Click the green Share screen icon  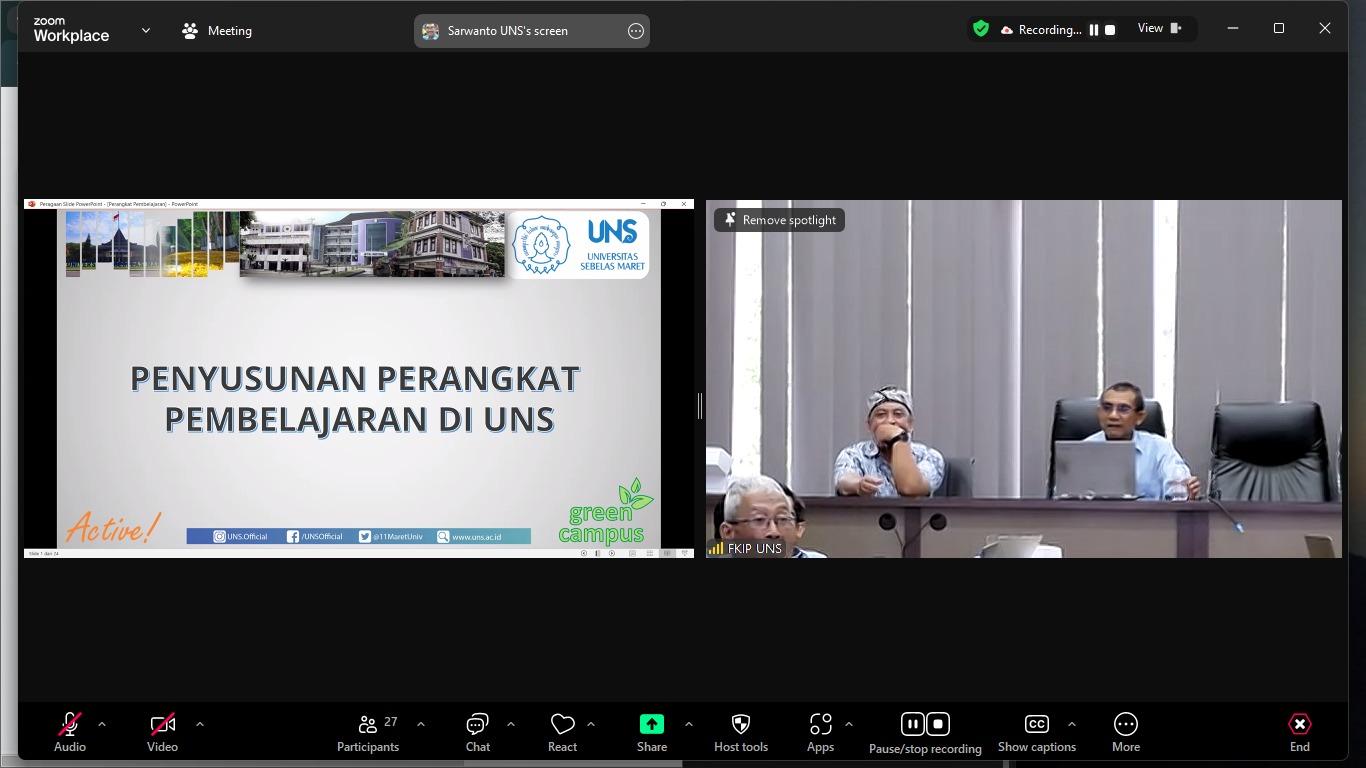[x=651, y=724]
